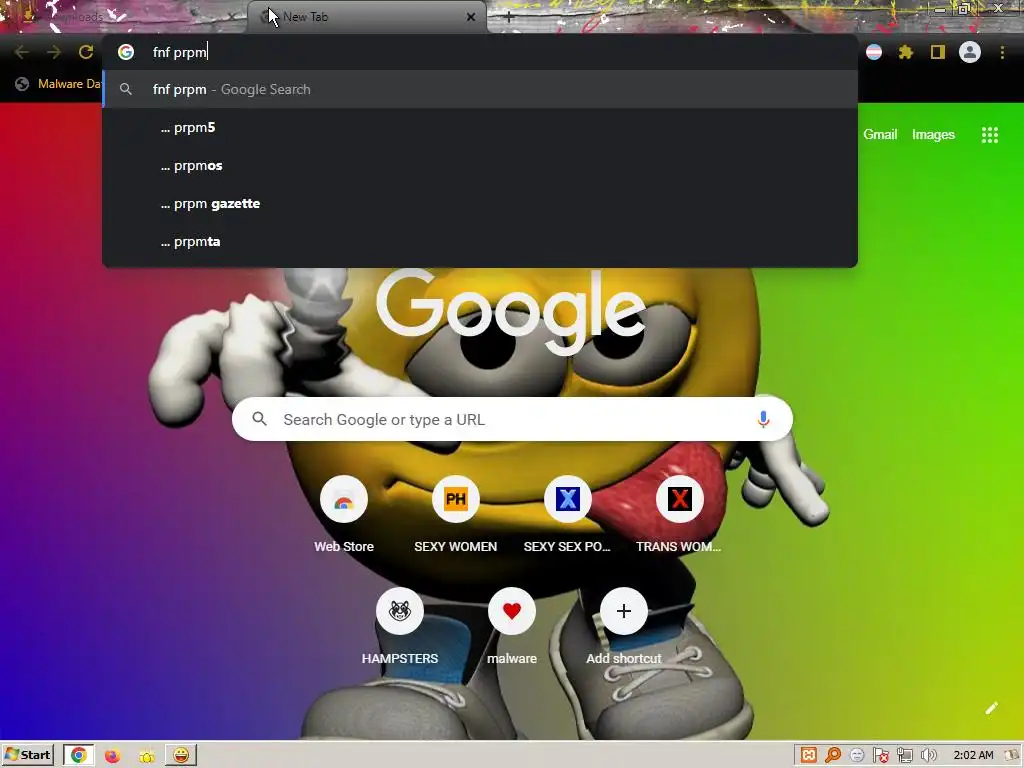Click the orange XAMPP tray icon

click(x=808, y=756)
